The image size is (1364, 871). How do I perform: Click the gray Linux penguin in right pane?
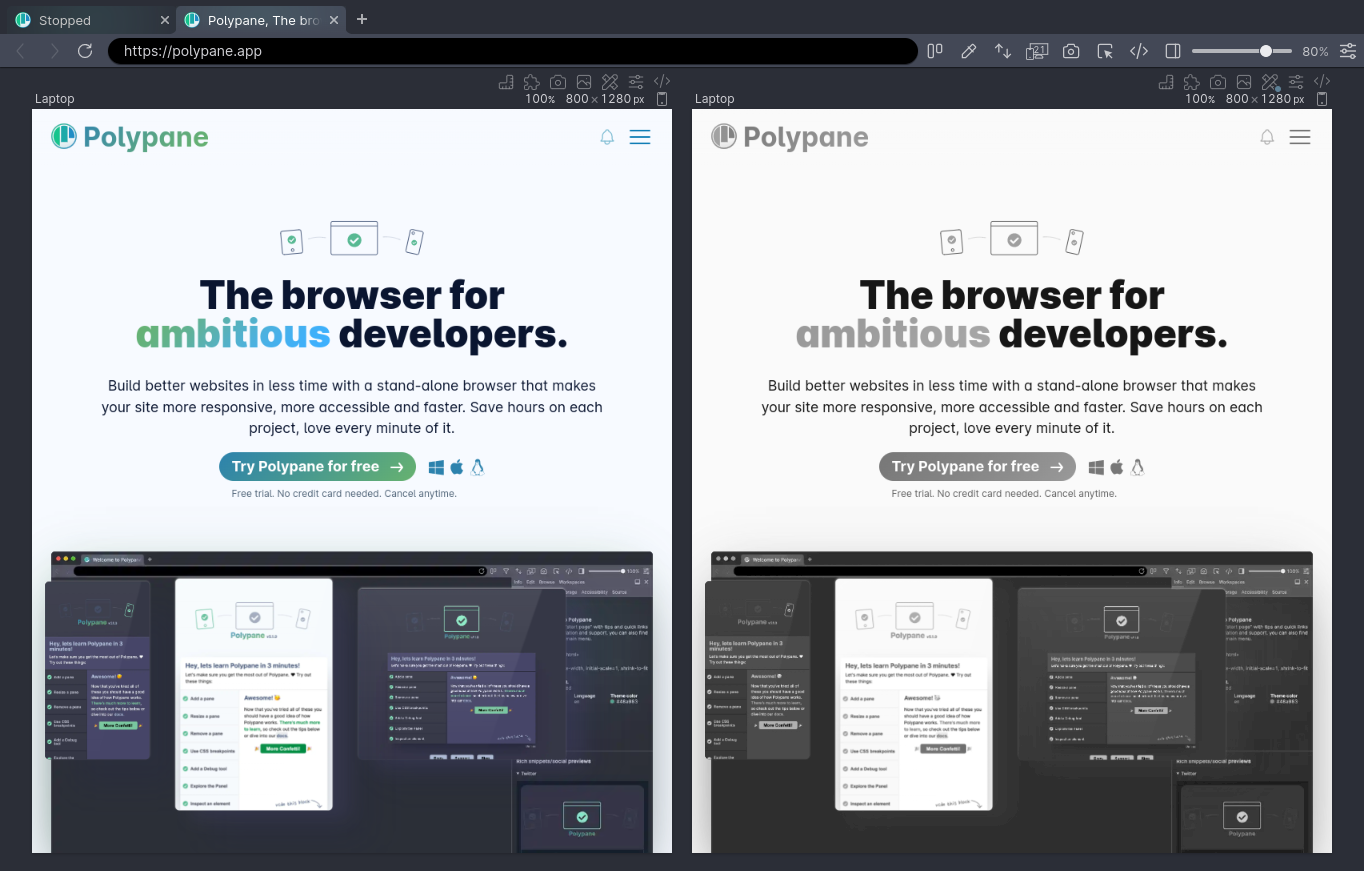click(1138, 467)
